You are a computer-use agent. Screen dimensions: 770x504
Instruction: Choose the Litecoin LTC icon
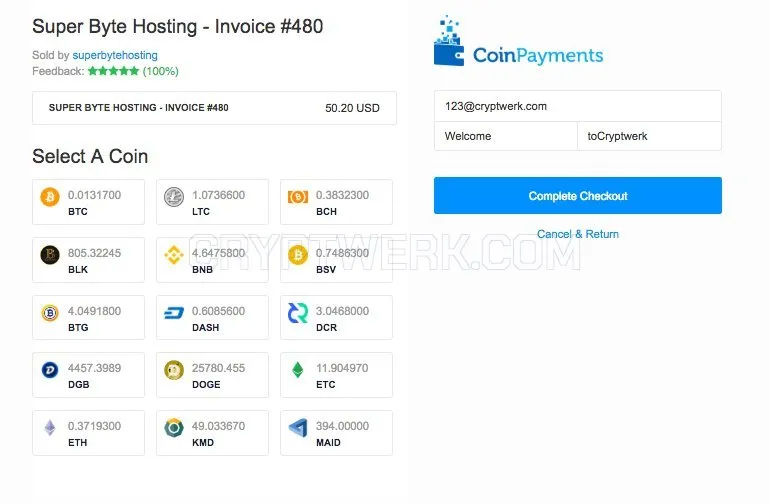[174, 196]
